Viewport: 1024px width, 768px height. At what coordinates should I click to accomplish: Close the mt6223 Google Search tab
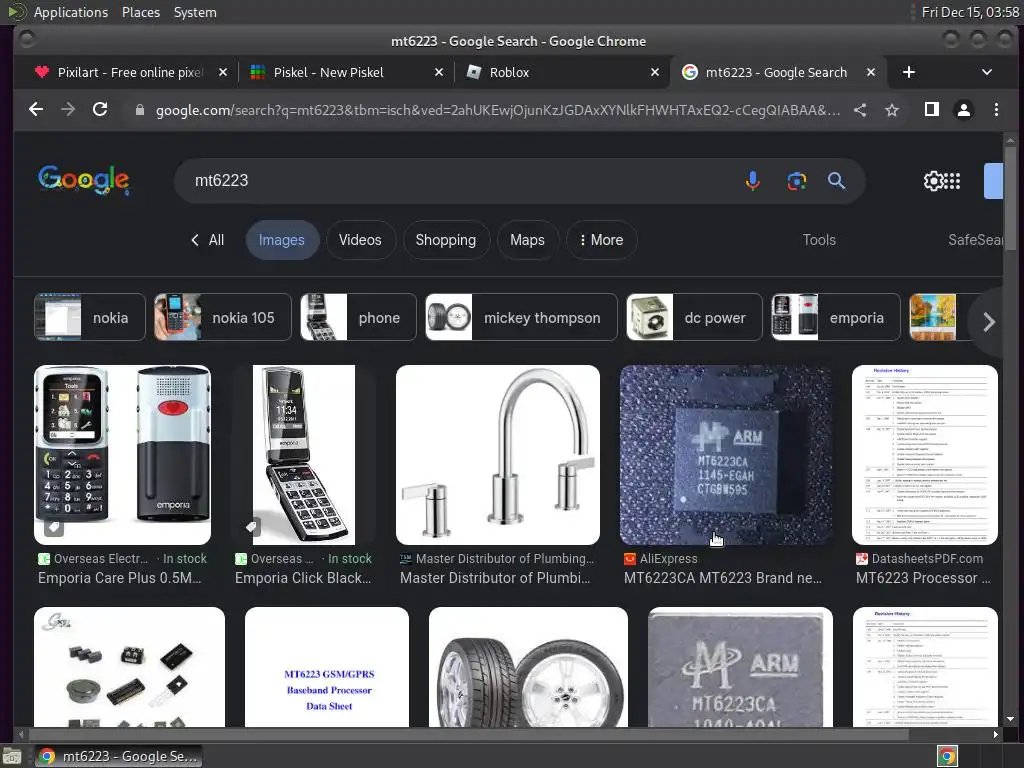871,72
